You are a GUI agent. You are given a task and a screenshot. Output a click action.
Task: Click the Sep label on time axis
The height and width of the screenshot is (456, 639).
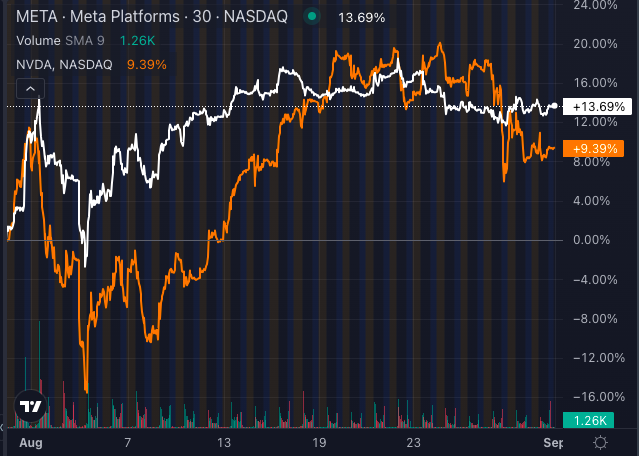(x=551, y=441)
